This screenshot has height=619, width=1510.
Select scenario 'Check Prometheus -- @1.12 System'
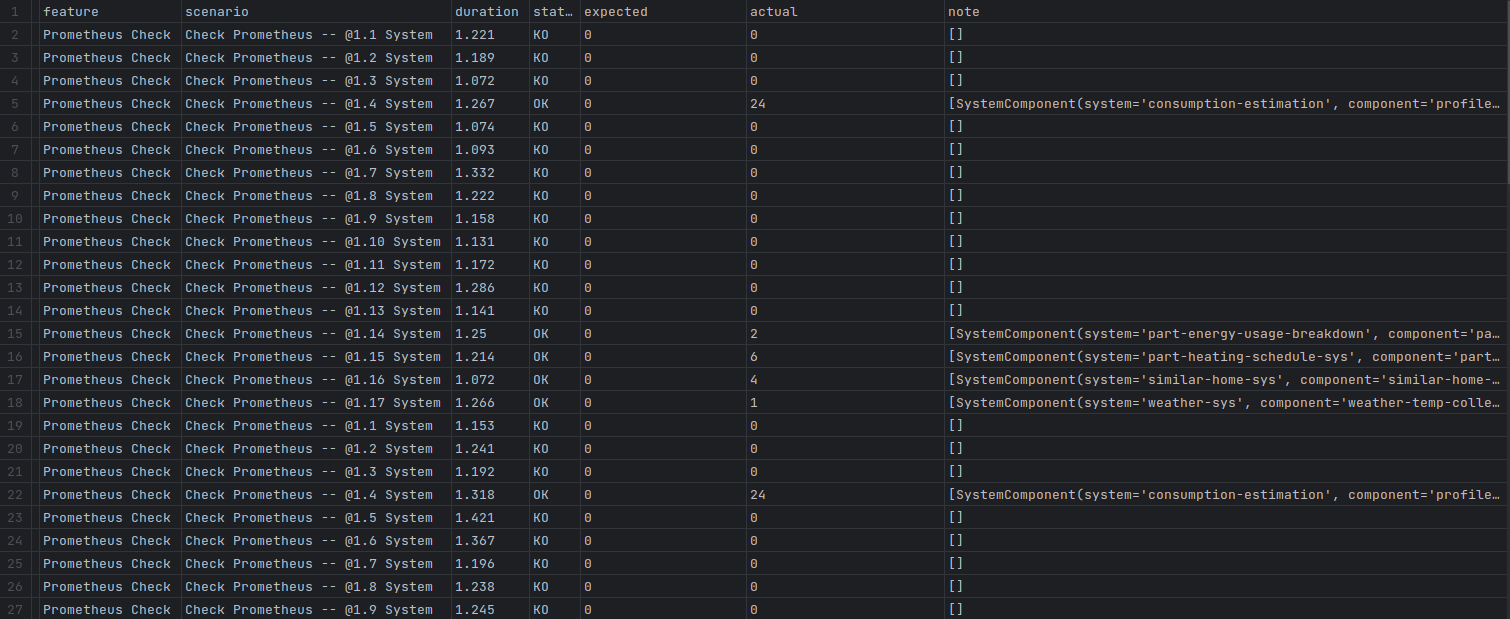(313, 288)
